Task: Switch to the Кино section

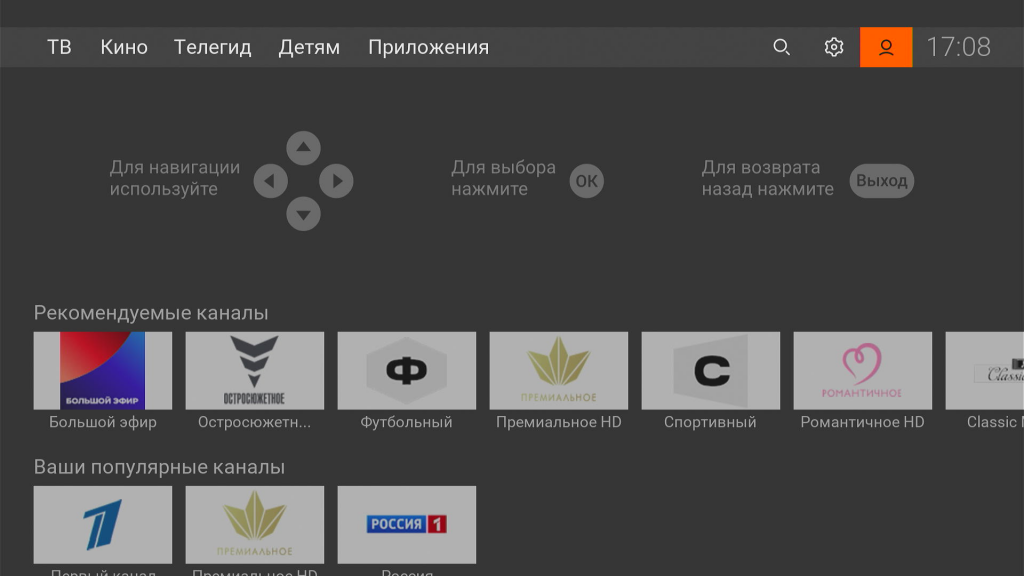Action: coord(124,47)
